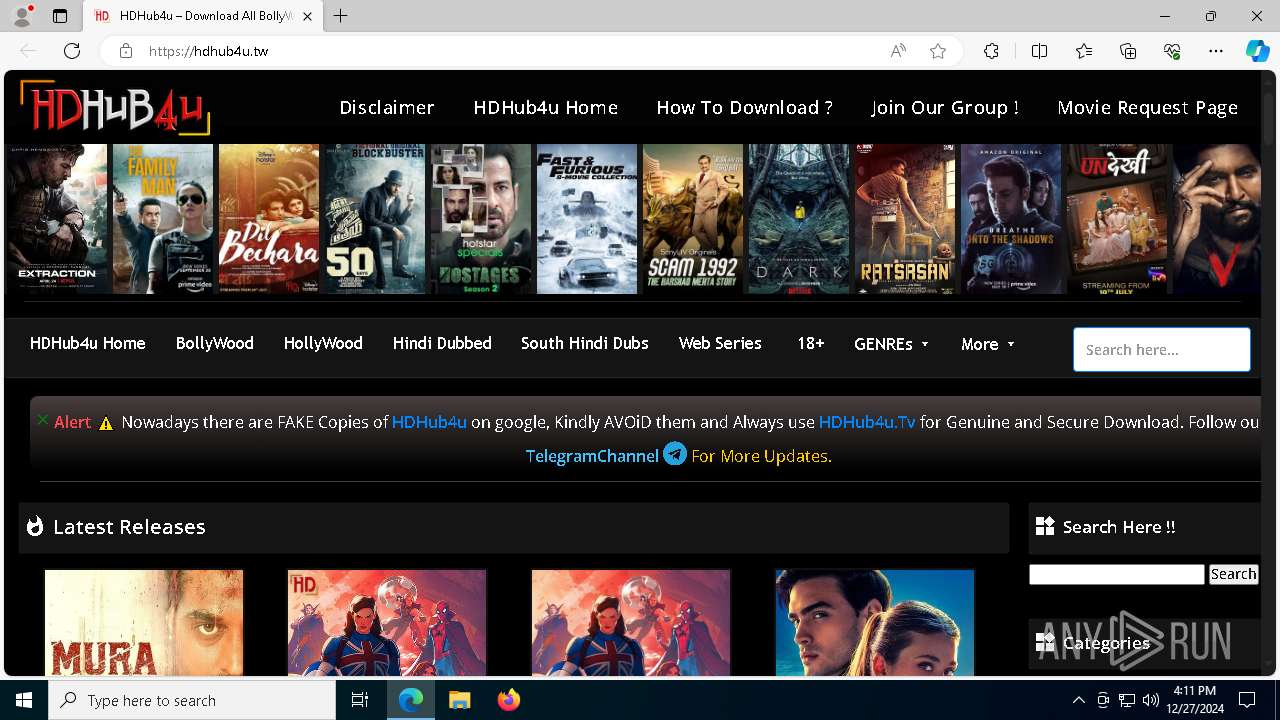Toggle Split screen icon
The width and height of the screenshot is (1280, 720).
click(x=1039, y=51)
